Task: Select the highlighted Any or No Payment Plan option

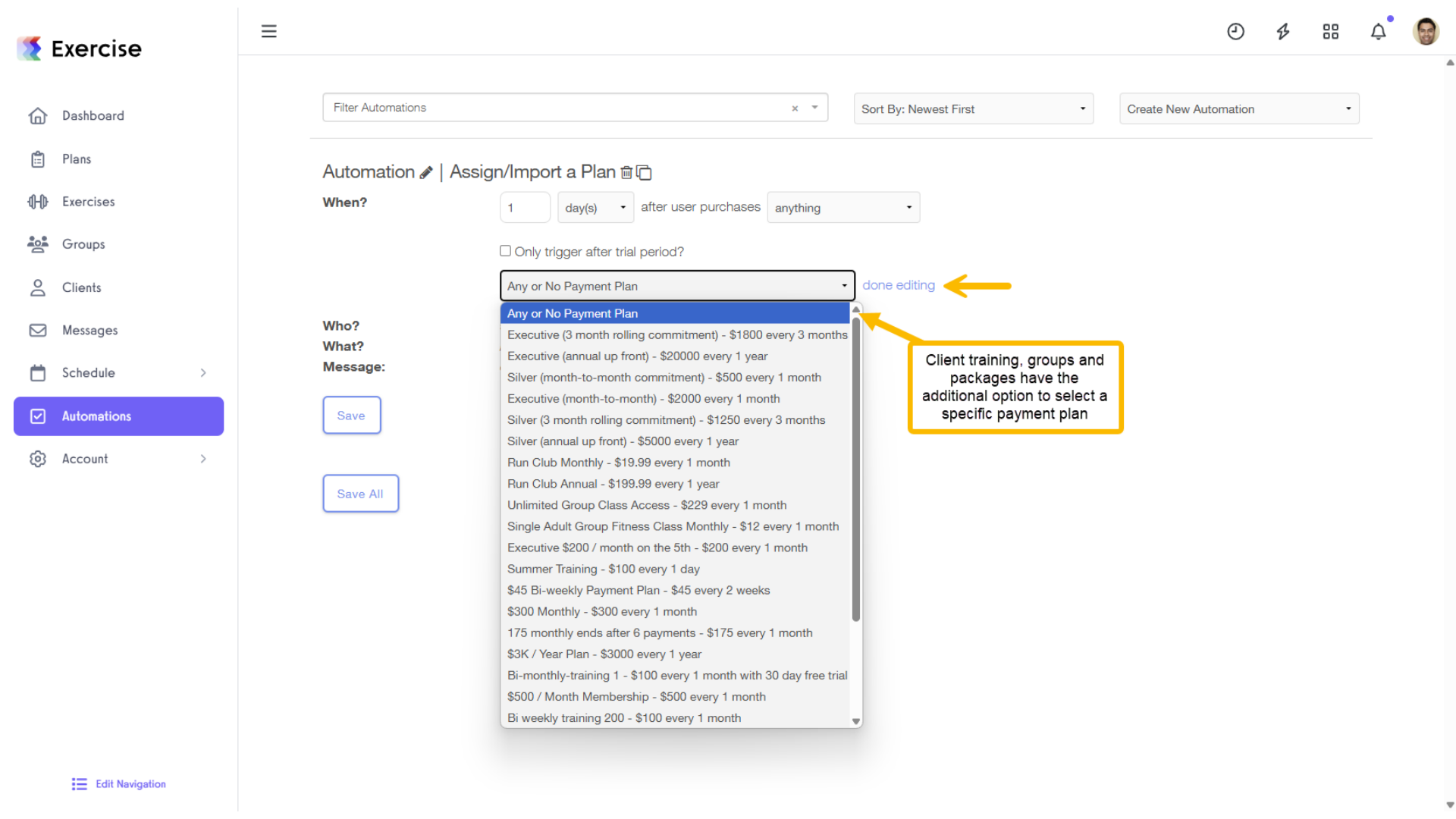Action: (675, 313)
